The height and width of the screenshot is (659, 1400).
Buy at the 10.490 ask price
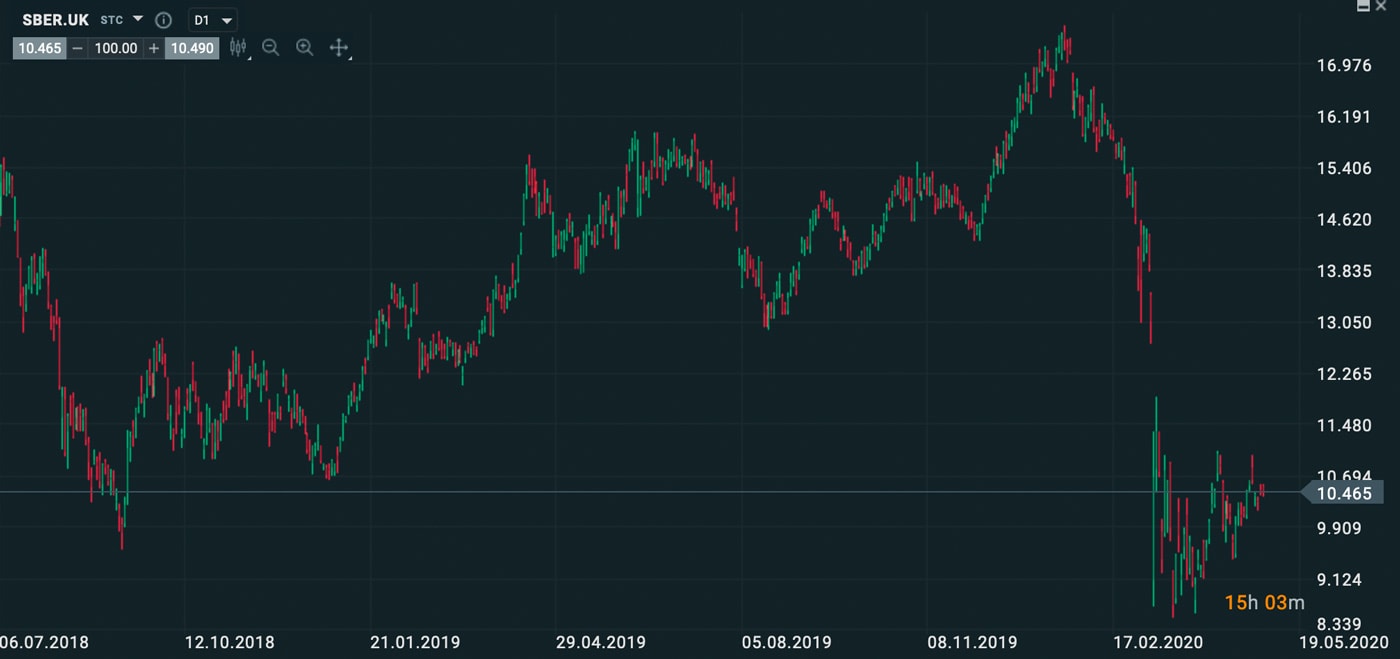[191, 48]
